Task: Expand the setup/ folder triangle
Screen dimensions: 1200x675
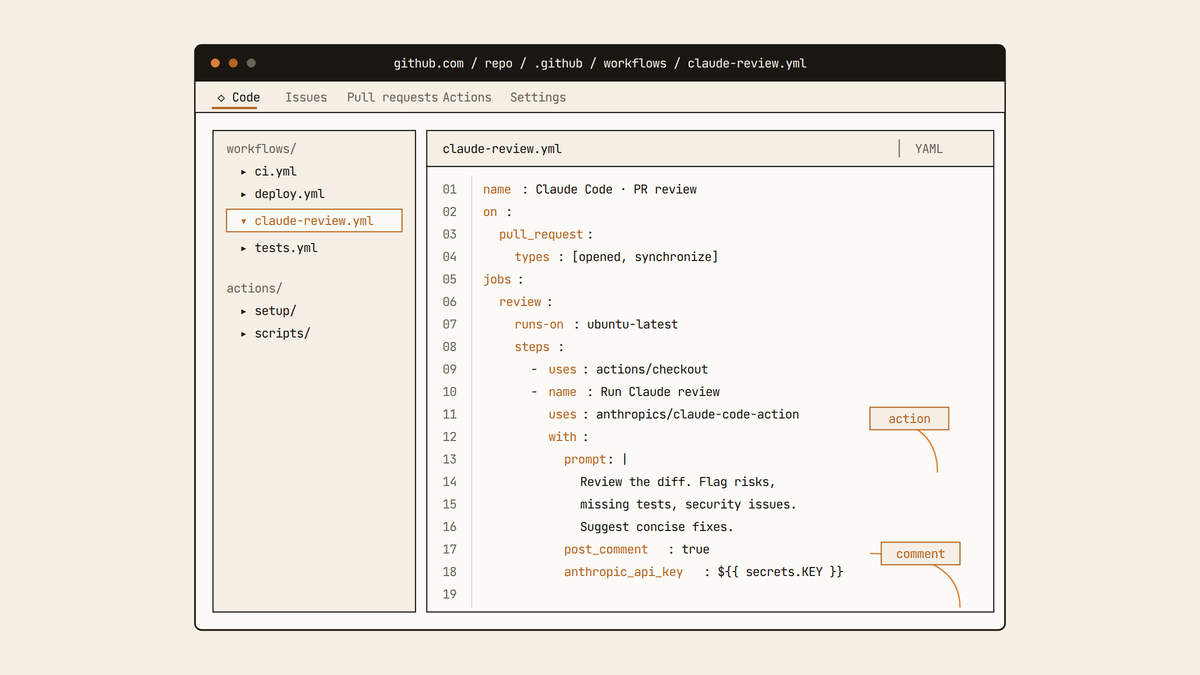Action: (244, 311)
